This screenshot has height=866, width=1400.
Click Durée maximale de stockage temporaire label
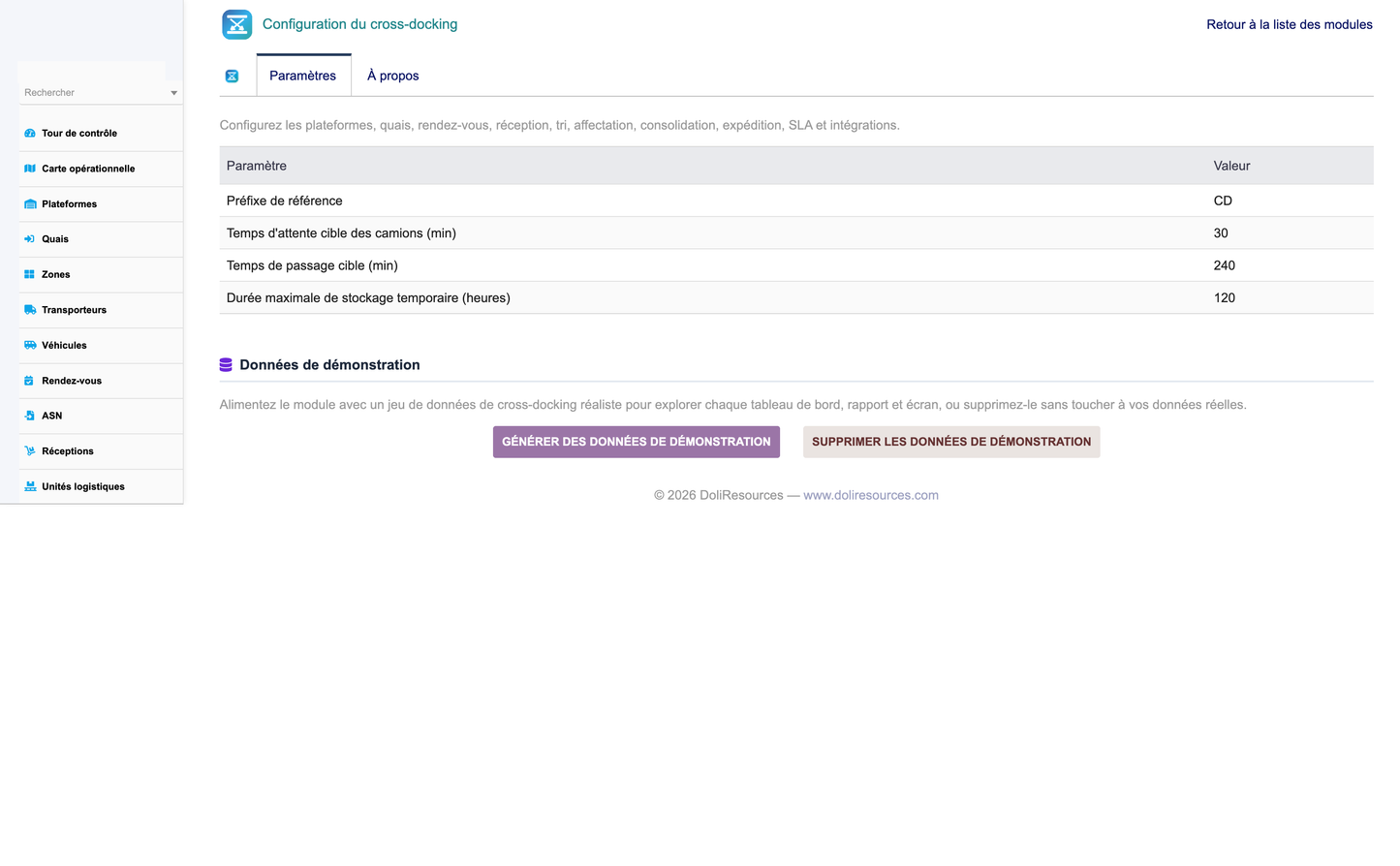coord(368,298)
